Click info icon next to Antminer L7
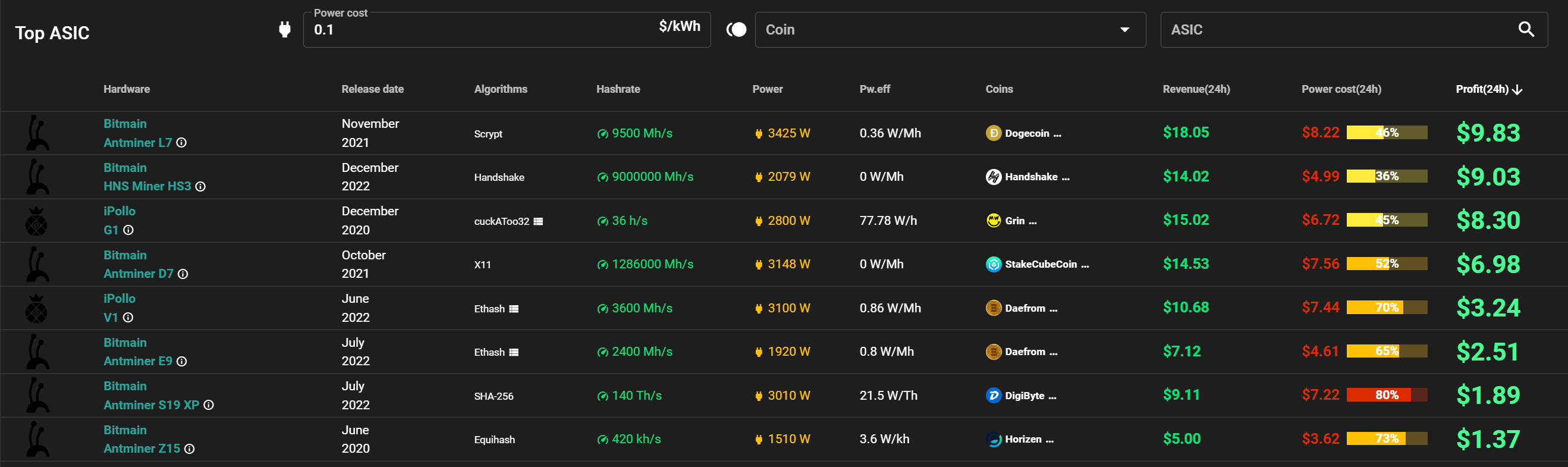This screenshot has width=1568, height=467. [x=181, y=143]
